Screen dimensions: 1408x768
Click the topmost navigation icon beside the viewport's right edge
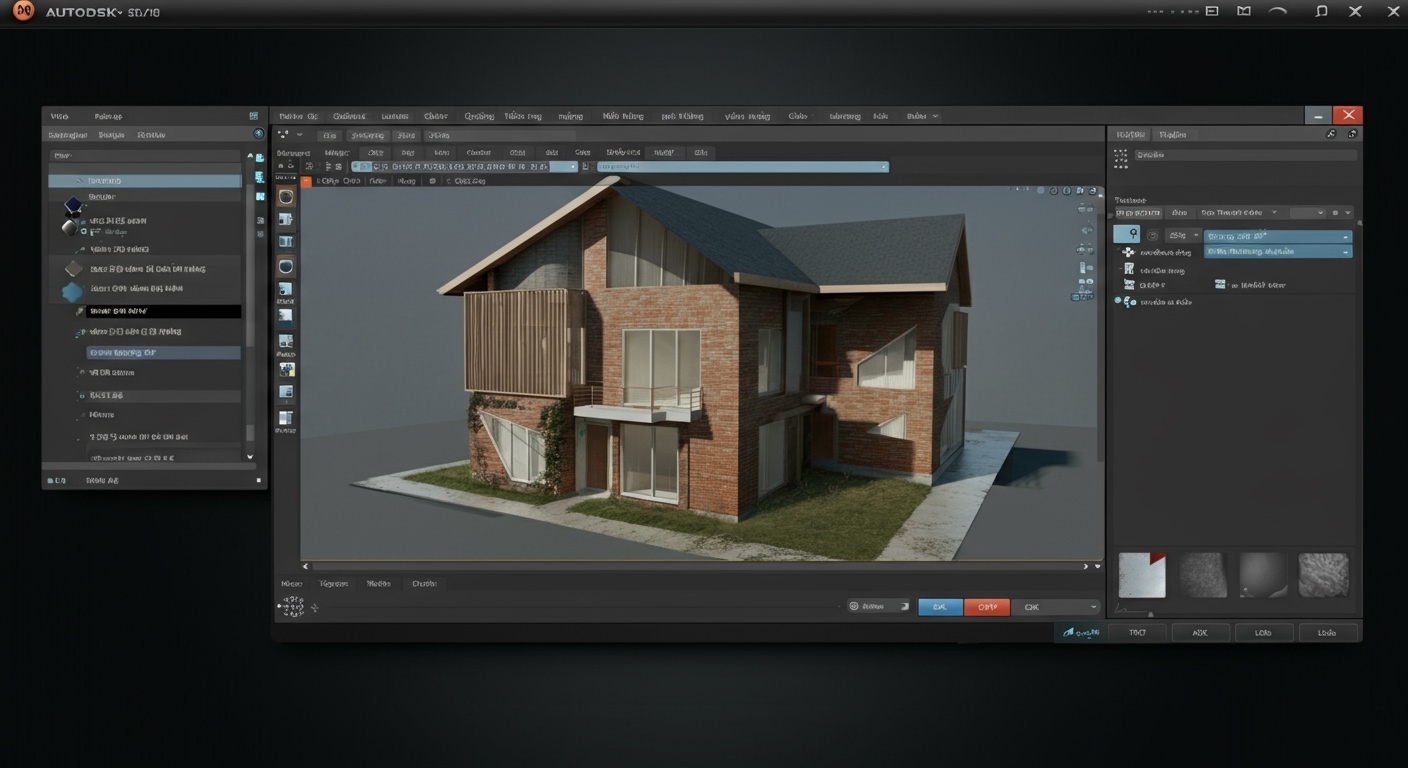[x=1086, y=210]
